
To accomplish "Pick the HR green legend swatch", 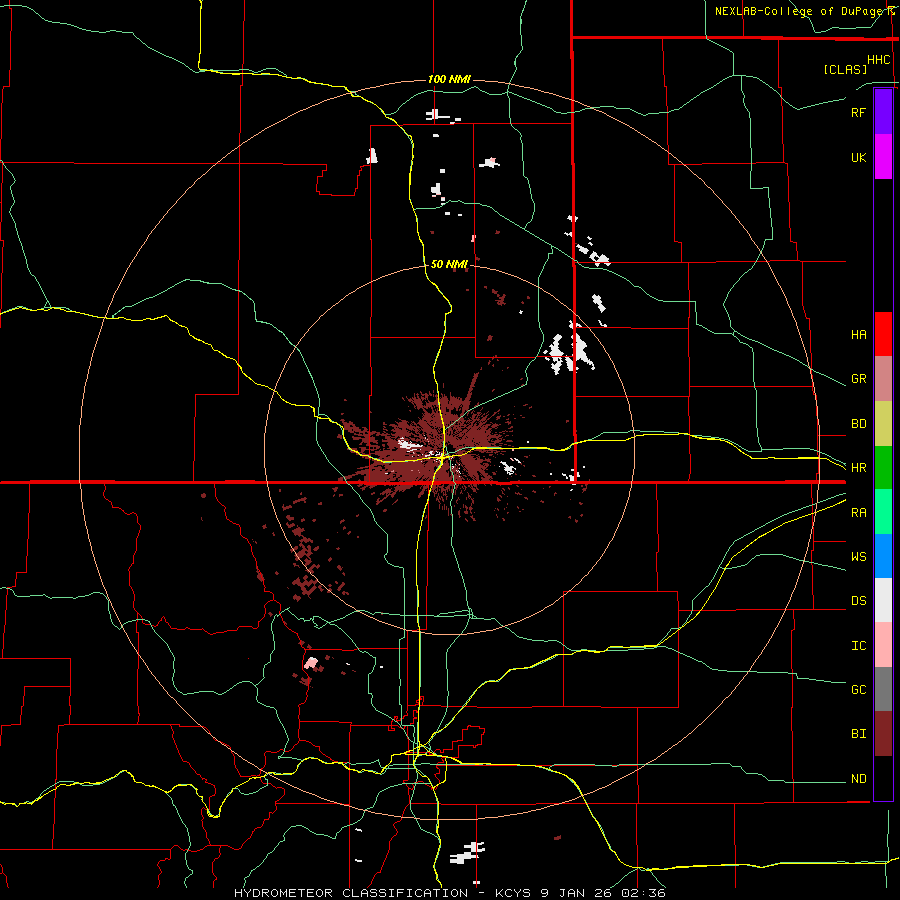I will (883, 467).
